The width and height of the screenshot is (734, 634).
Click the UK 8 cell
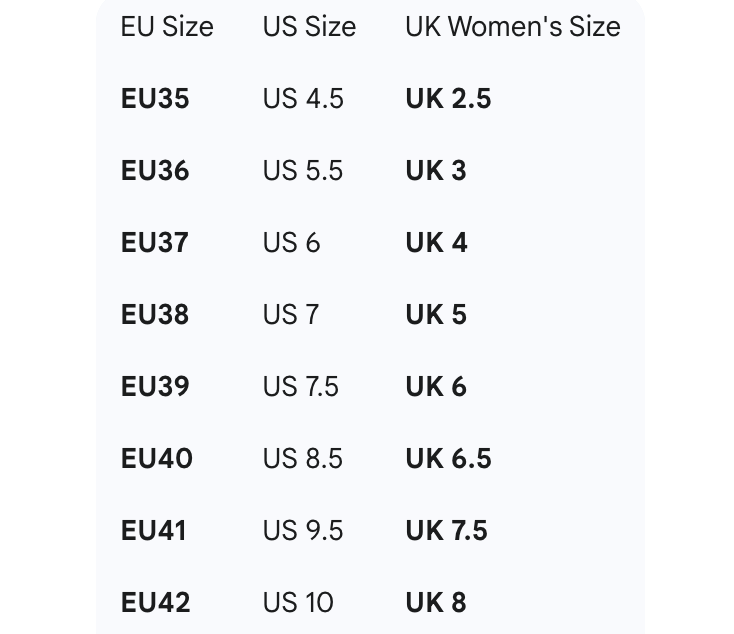click(436, 603)
